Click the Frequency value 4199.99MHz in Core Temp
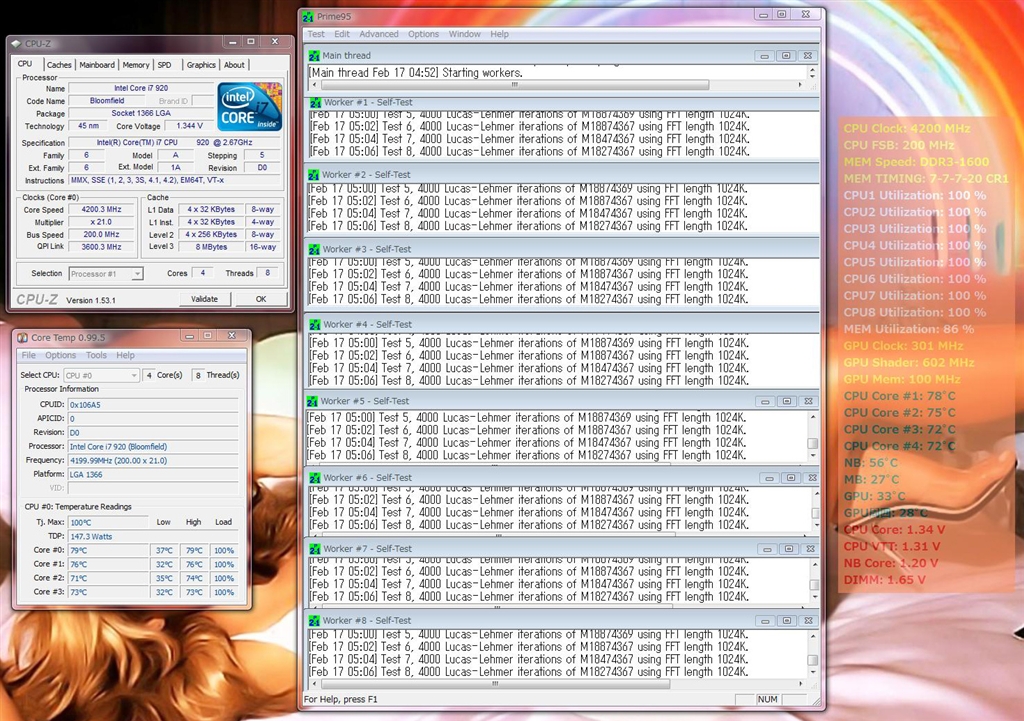This screenshot has width=1024, height=721. [x=153, y=460]
